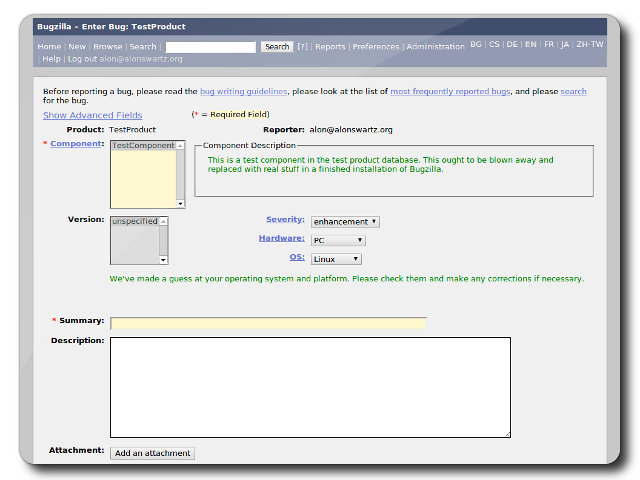Click the Log out link
The image size is (640, 480).
[x=81, y=59]
